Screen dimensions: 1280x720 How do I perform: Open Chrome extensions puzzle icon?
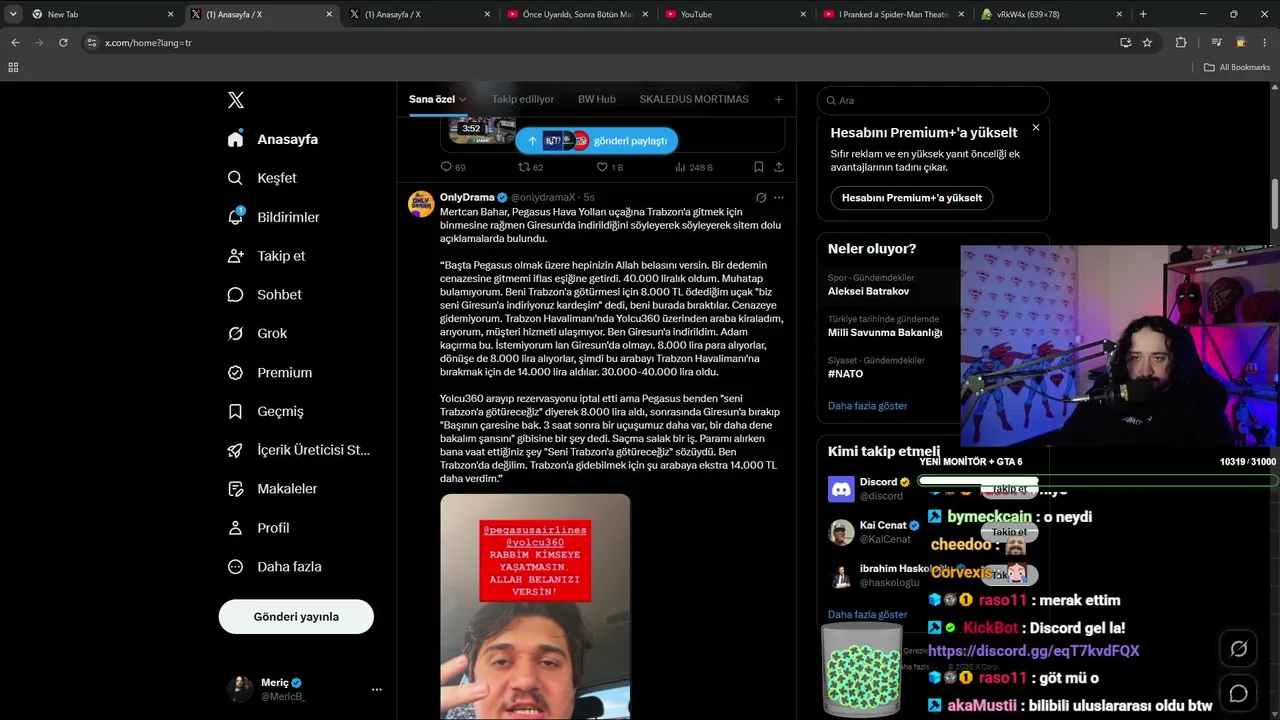tap(1181, 43)
